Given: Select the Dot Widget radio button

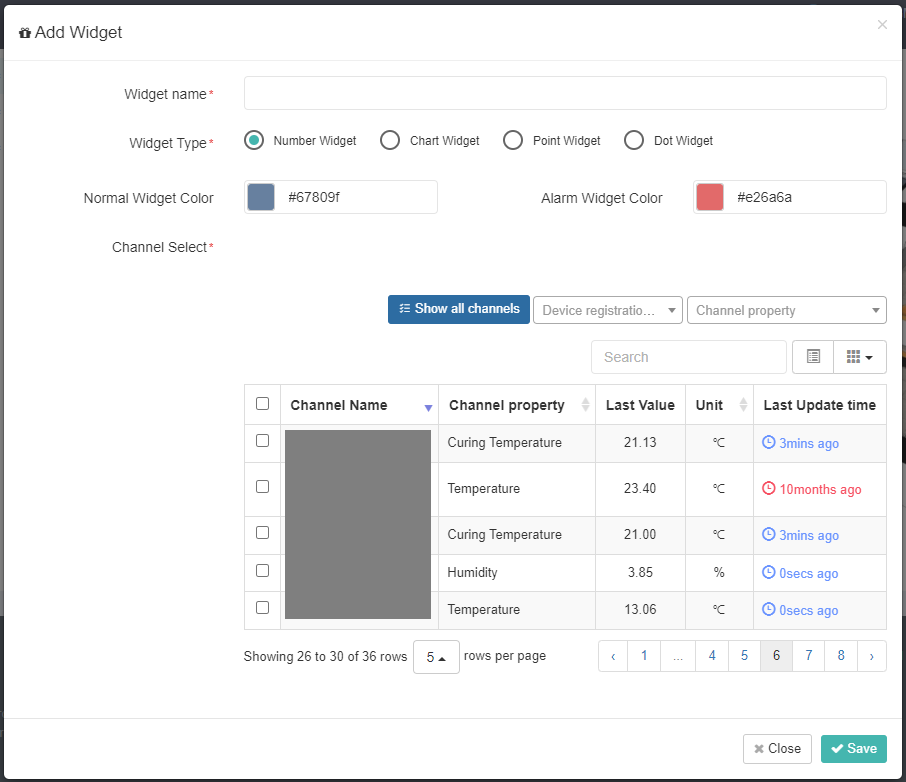Looking at the screenshot, I should click(x=634, y=140).
